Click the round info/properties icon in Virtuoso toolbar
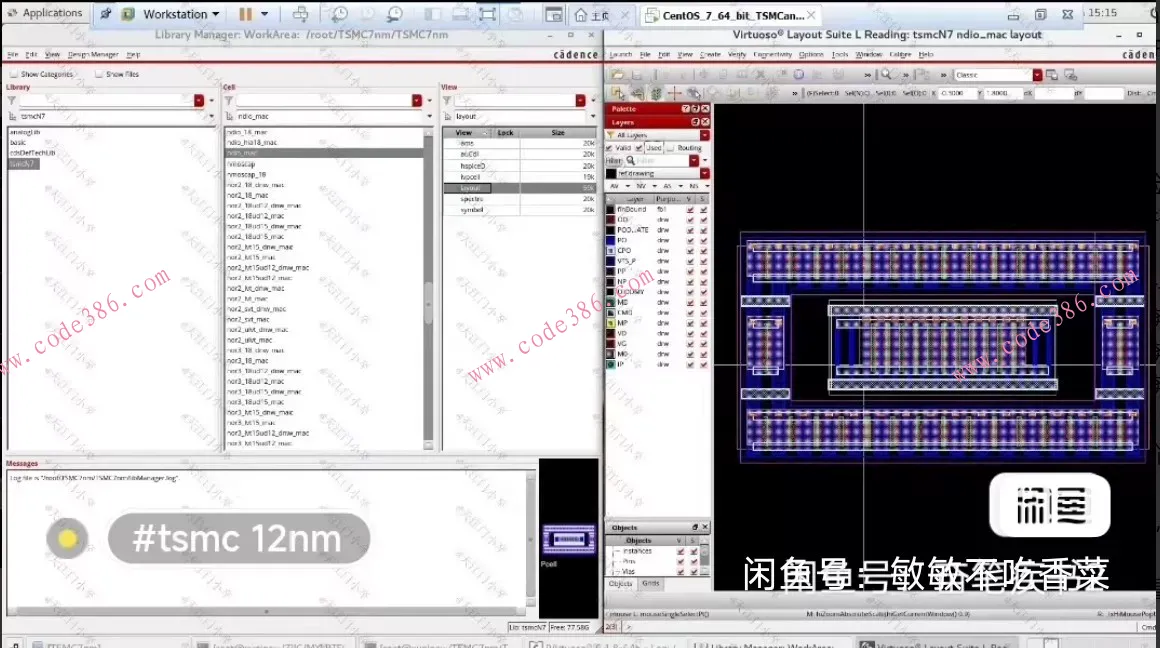The height and width of the screenshot is (648, 1160). [799, 75]
